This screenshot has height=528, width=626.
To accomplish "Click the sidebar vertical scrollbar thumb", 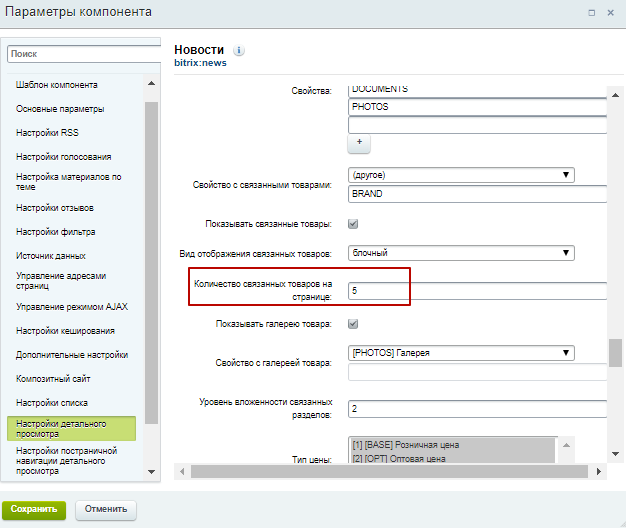I will (151, 263).
